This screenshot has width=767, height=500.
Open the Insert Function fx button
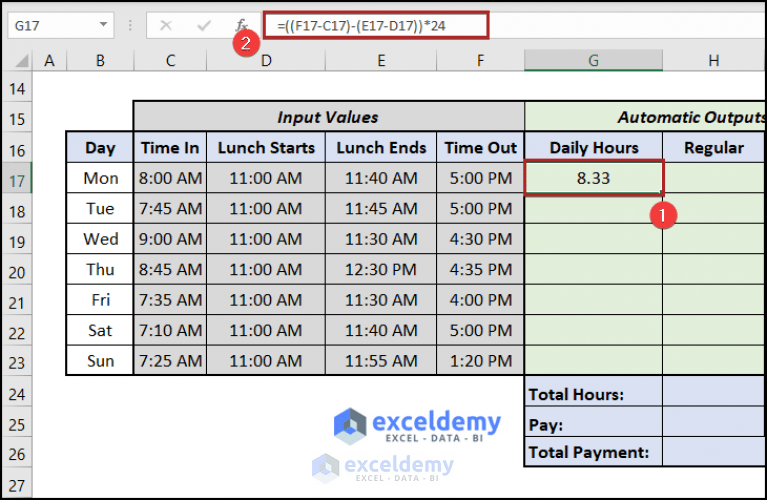[x=241, y=25]
